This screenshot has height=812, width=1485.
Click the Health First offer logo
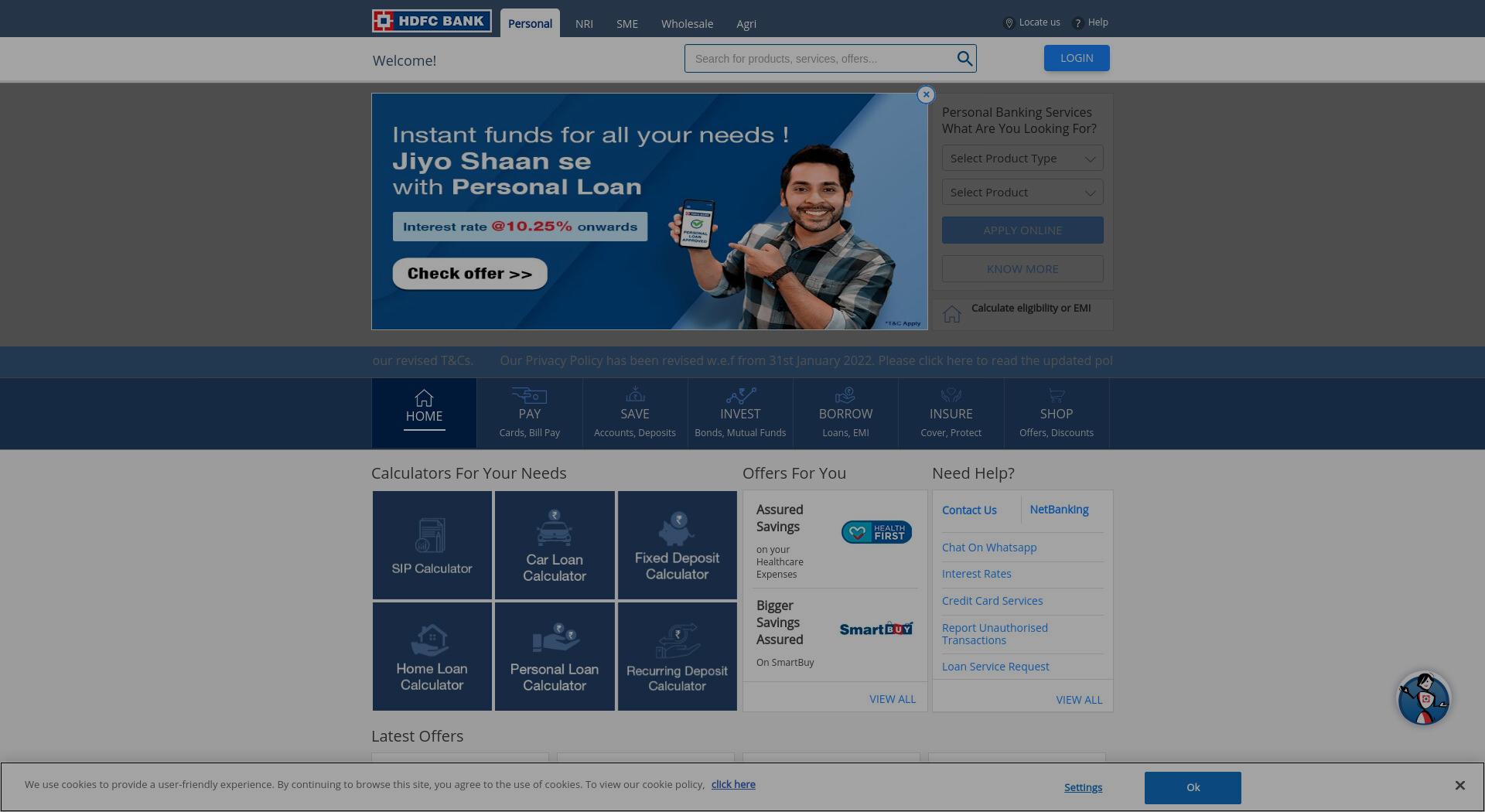tap(876, 532)
